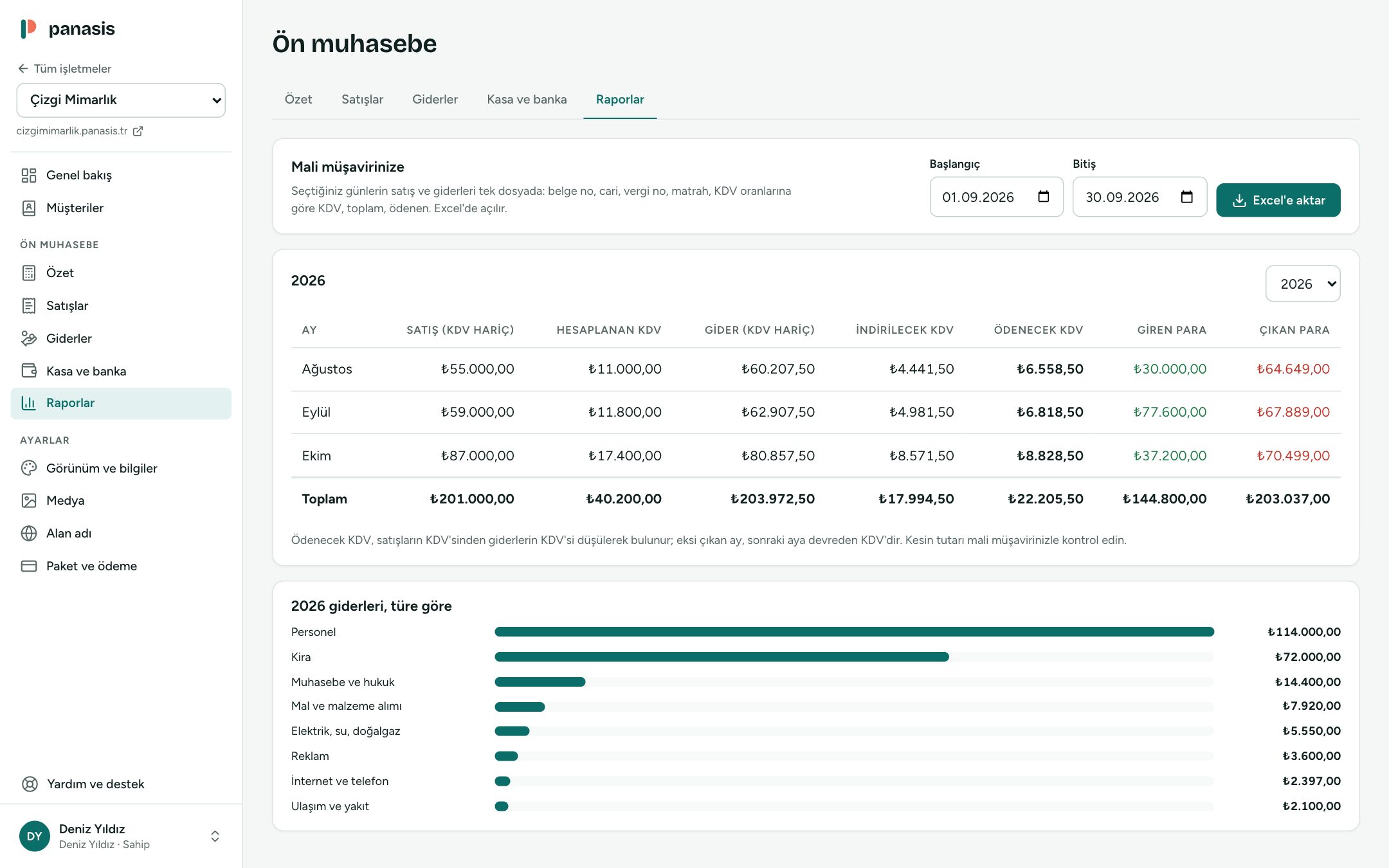Click the Medya image icon
The image size is (1389, 868).
coord(29,501)
